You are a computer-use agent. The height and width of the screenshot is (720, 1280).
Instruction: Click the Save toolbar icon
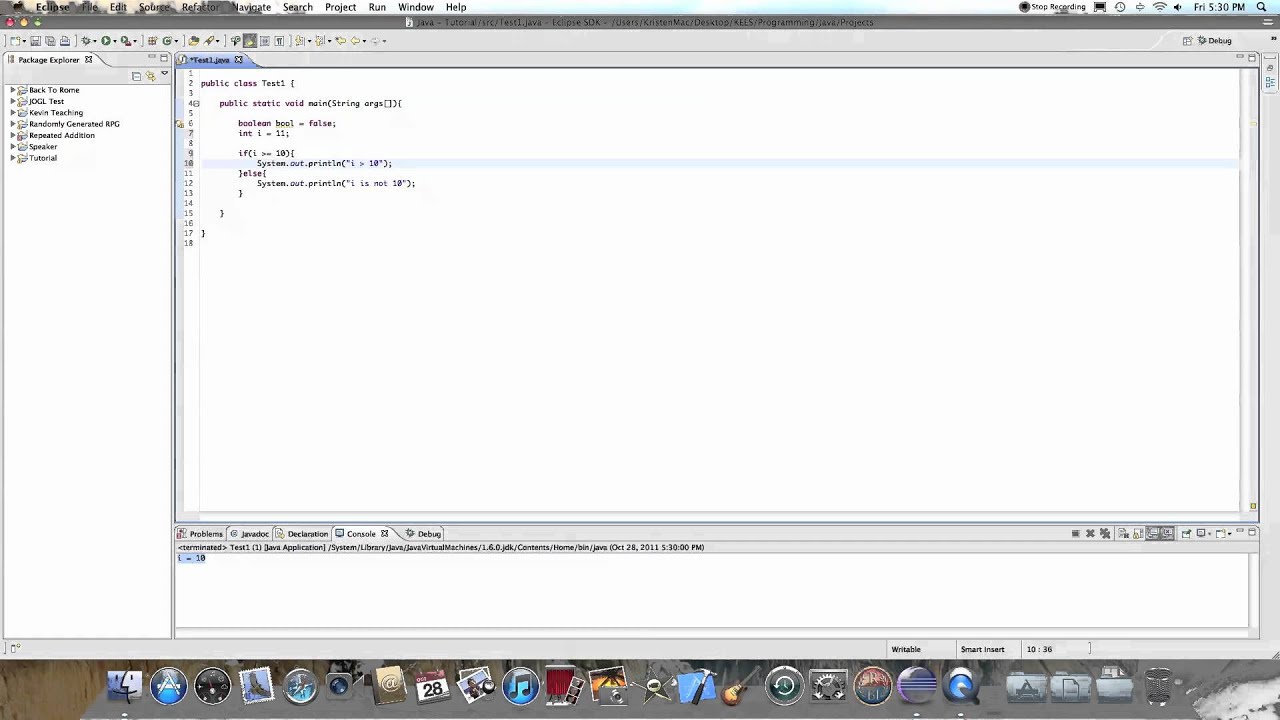pos(35,41)
